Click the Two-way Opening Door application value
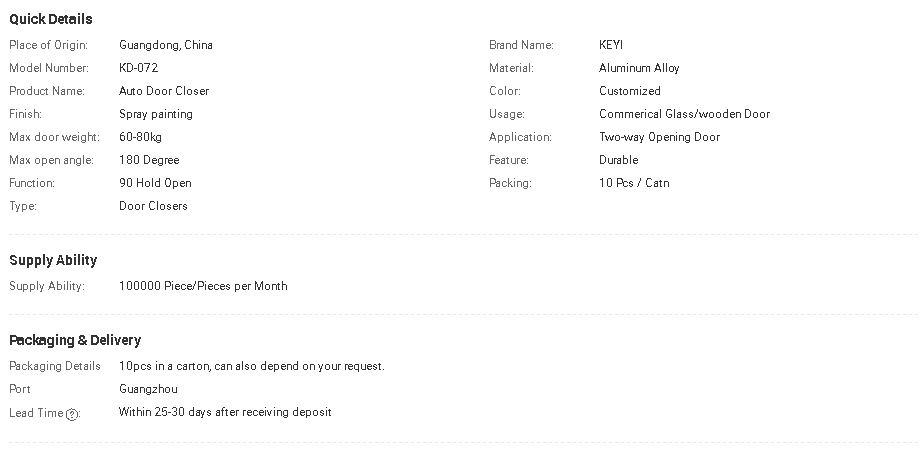The image size is (920, 449). (659, 137)
